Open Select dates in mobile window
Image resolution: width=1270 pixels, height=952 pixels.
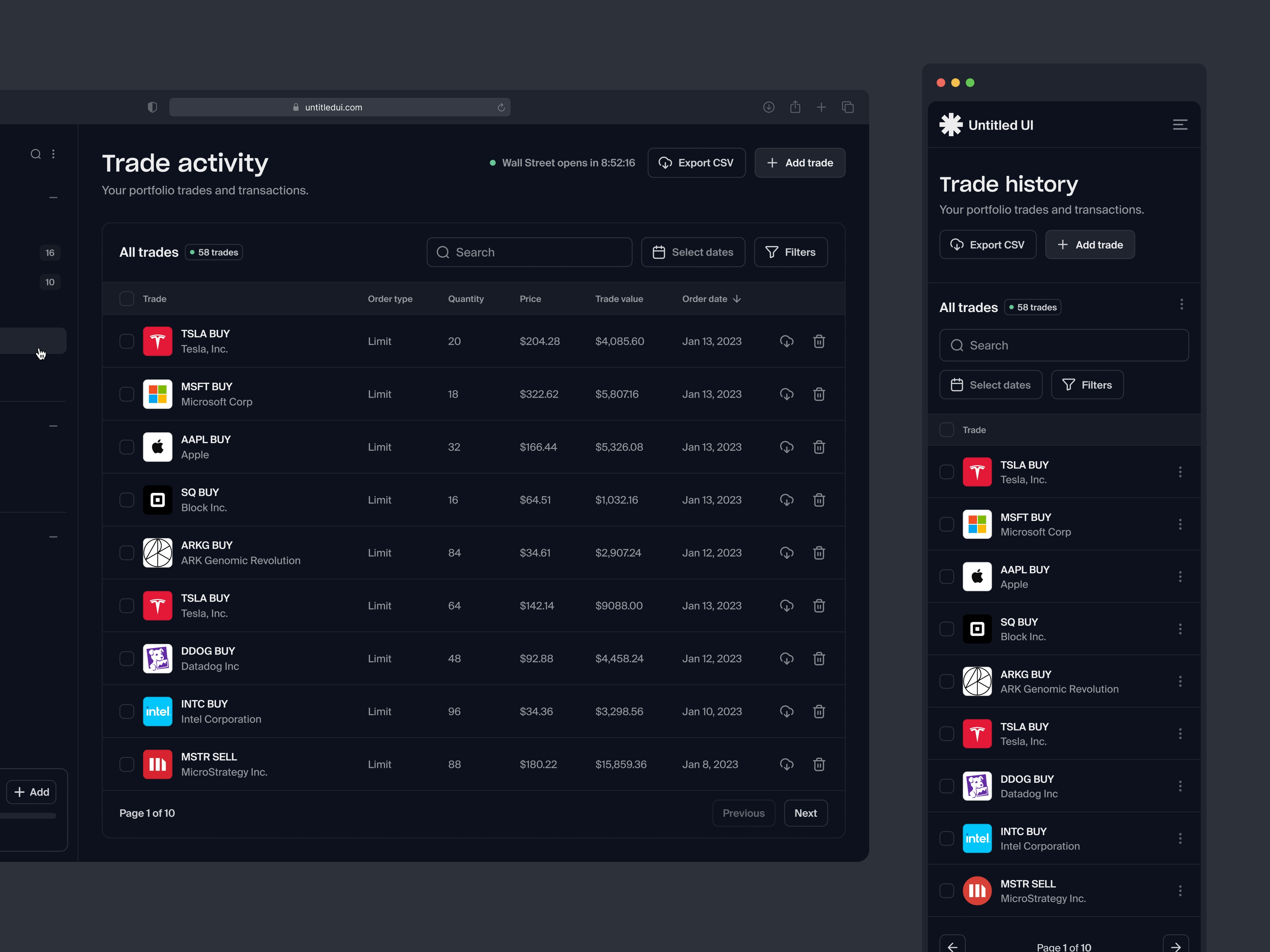(991, 384)
